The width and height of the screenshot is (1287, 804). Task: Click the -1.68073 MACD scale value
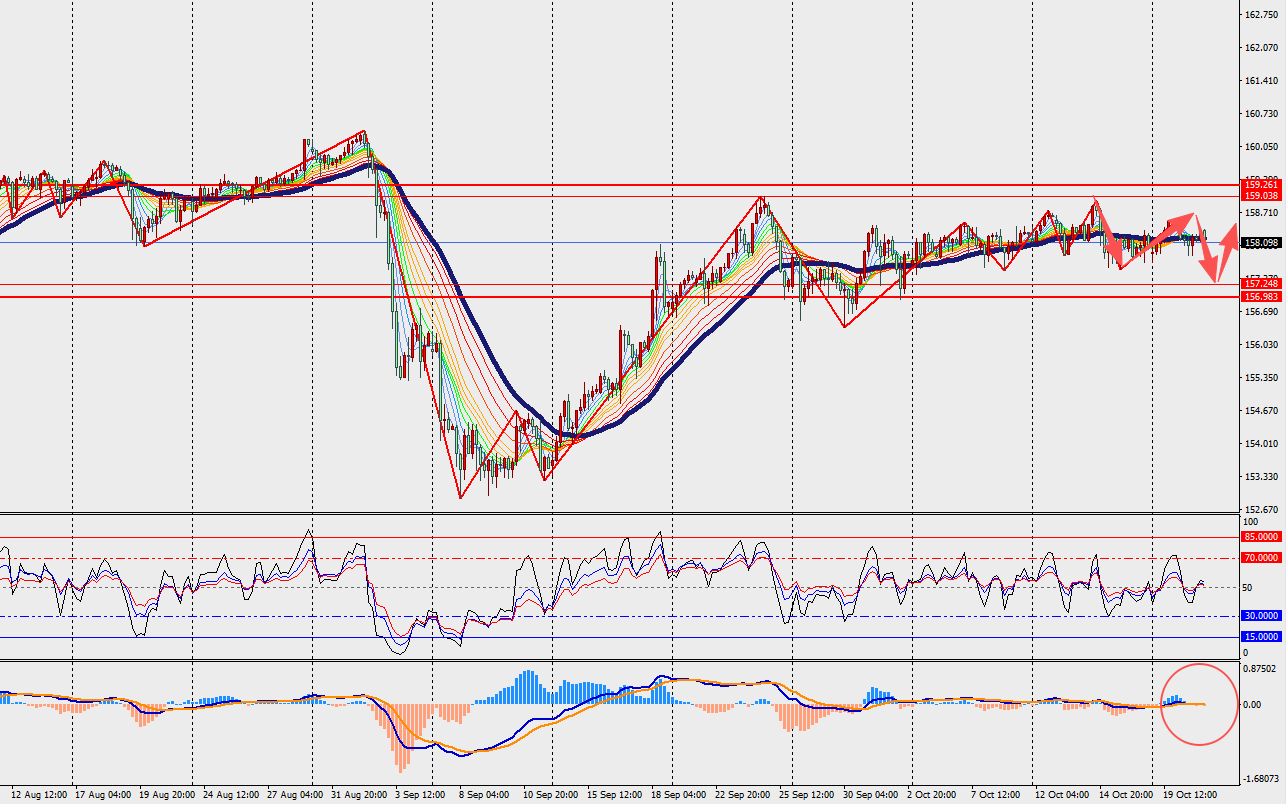(x=1260, y=778)
